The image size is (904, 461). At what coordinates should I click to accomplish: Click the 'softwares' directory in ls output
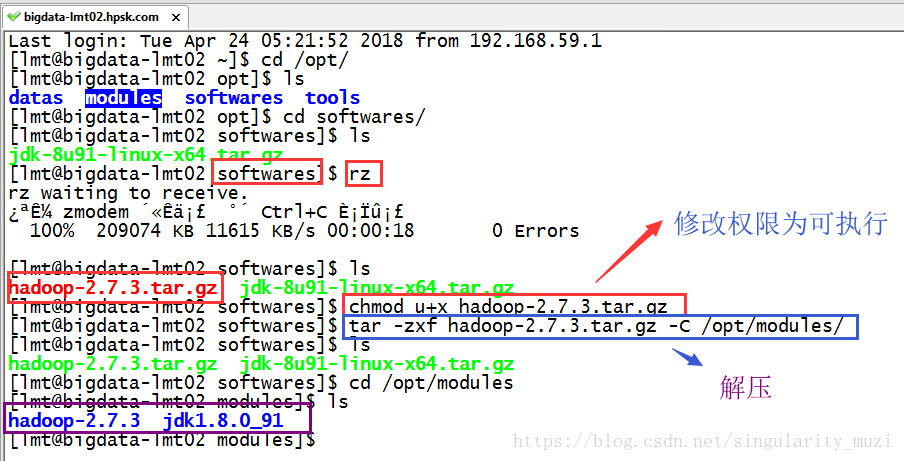point(233,98)
